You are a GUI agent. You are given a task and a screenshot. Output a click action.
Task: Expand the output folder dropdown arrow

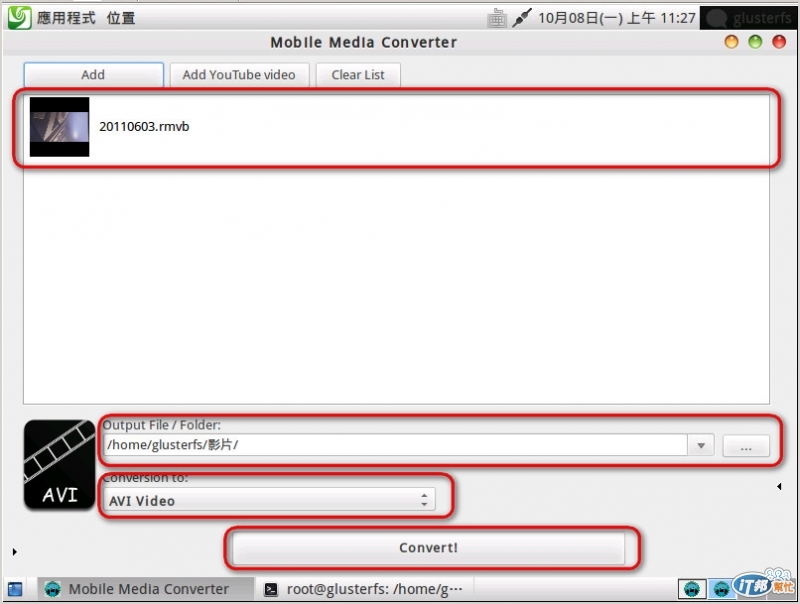tap(701, 445)
